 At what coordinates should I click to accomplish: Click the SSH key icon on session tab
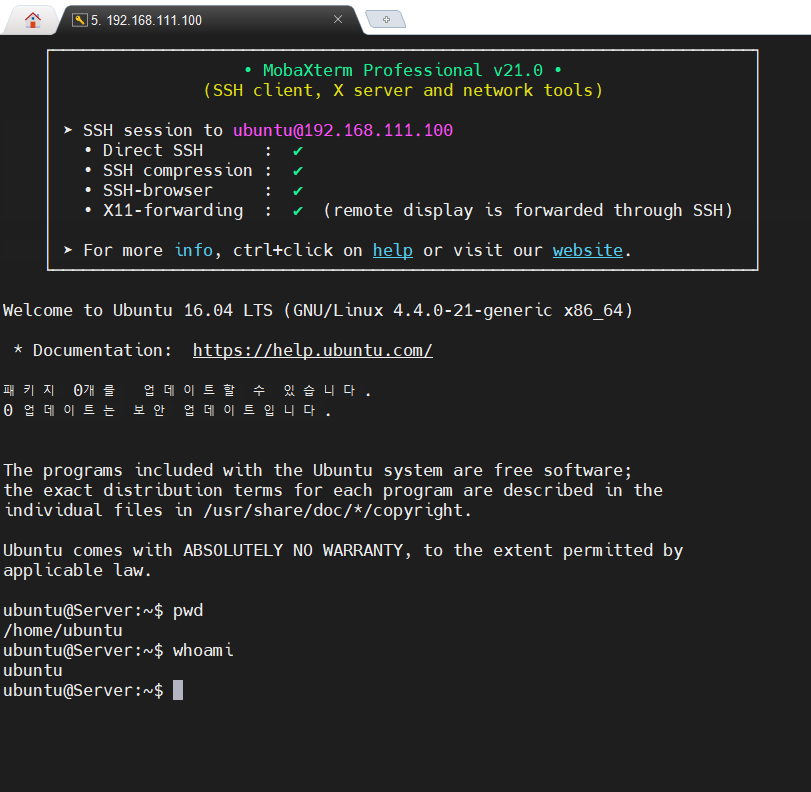pyautogui.click(x=80, y=20)
